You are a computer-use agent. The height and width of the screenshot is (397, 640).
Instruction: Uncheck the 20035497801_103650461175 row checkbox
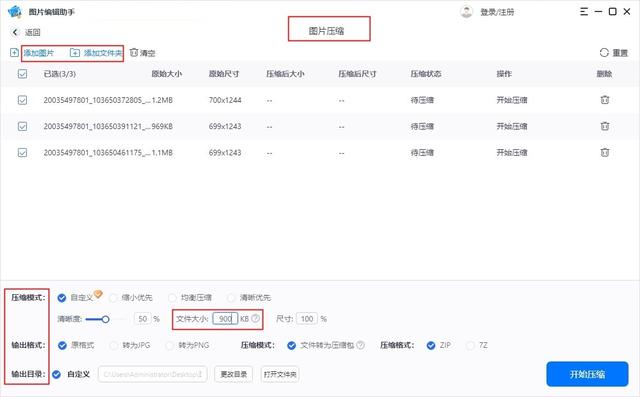[22, 153]
